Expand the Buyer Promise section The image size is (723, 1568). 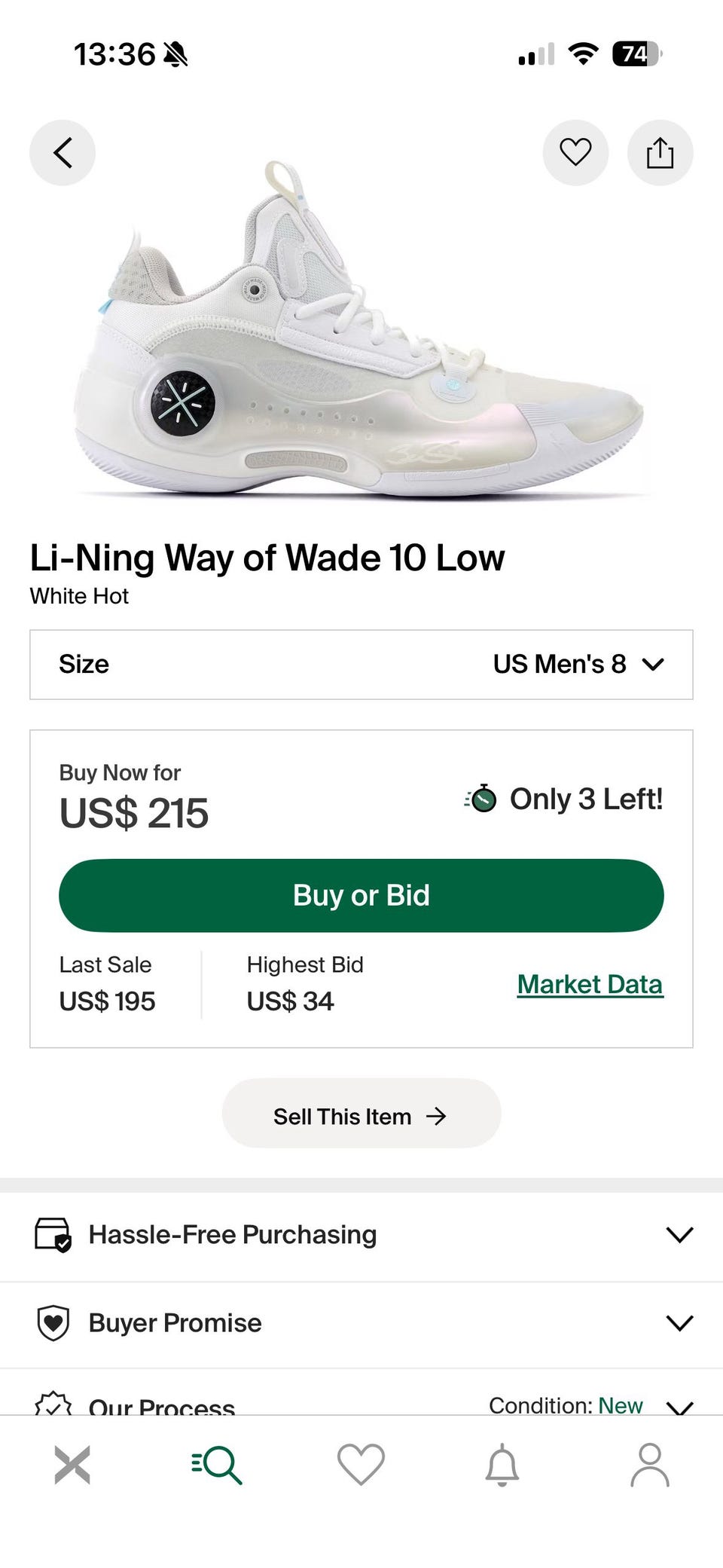[x=679, y=1322]
